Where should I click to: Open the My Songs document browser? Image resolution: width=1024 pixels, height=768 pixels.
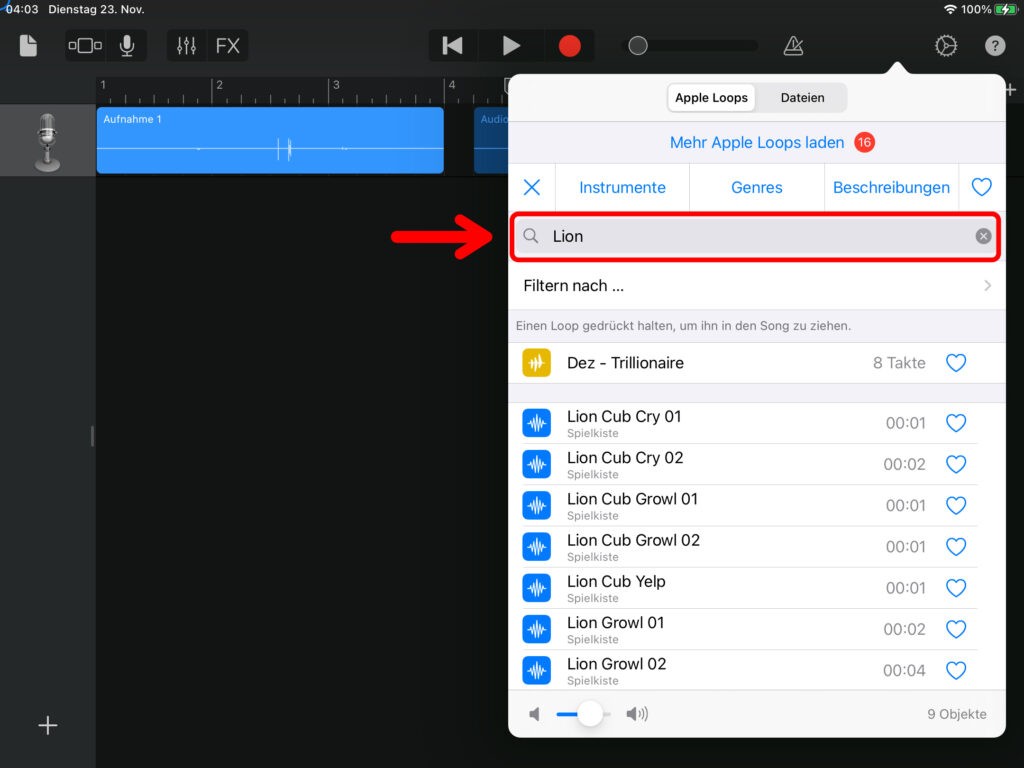28,46
